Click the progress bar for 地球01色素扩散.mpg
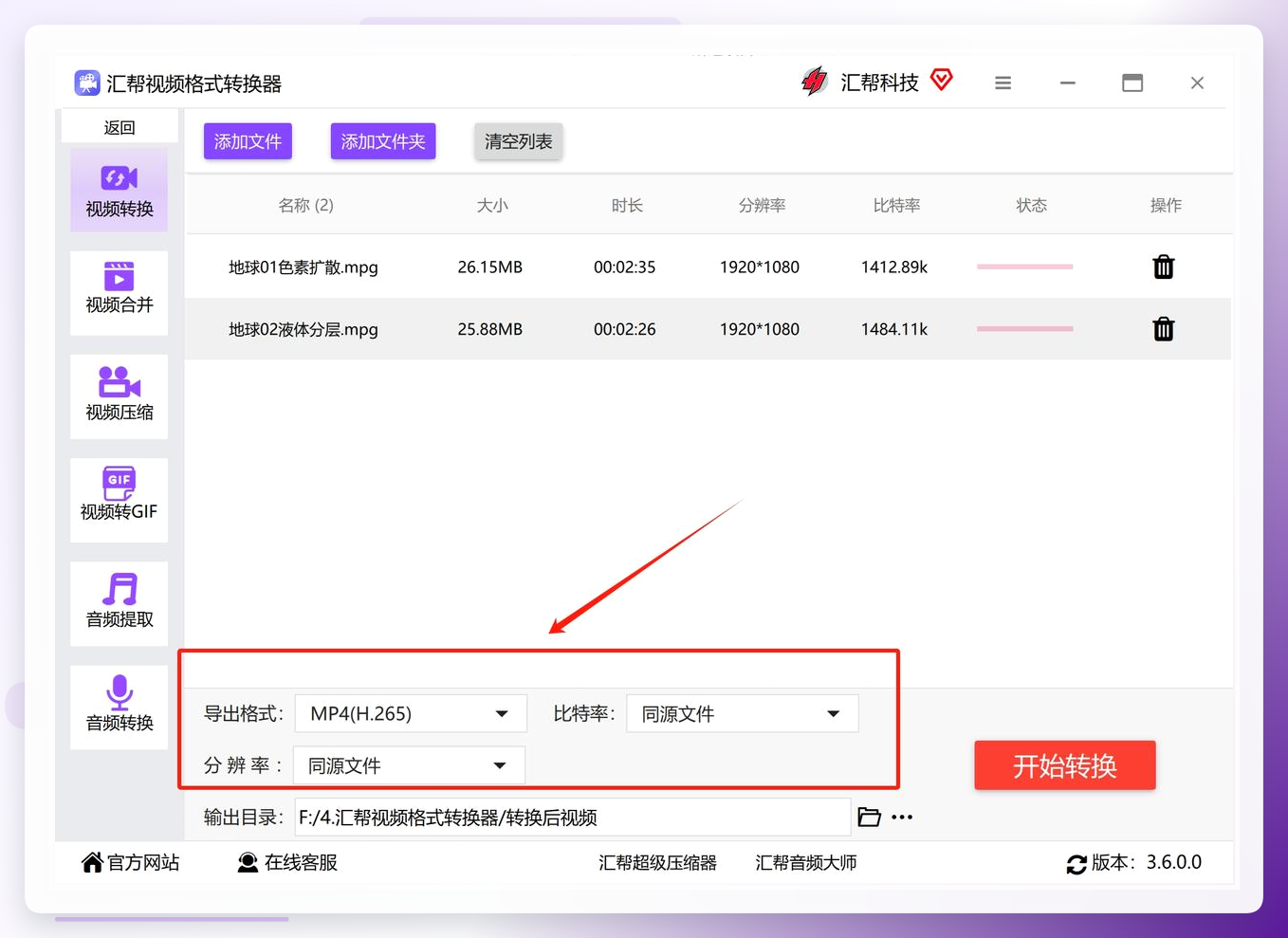This screenshot has width=1288, height=938. [x=1025, y=267]
